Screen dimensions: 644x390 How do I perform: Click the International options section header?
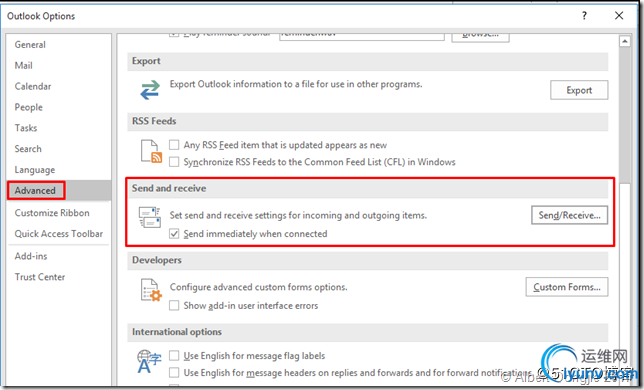tap(368, 332)
